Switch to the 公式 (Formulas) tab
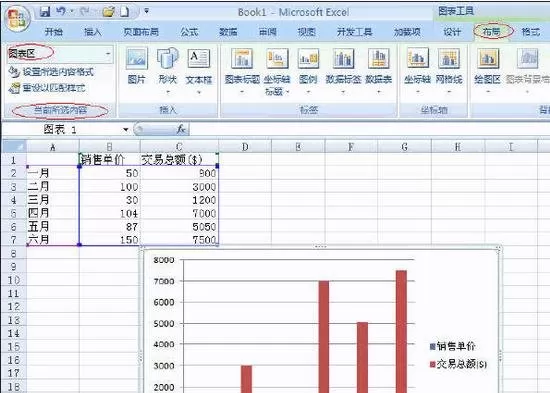Screen dimensions: 550x393 point(189,32)
